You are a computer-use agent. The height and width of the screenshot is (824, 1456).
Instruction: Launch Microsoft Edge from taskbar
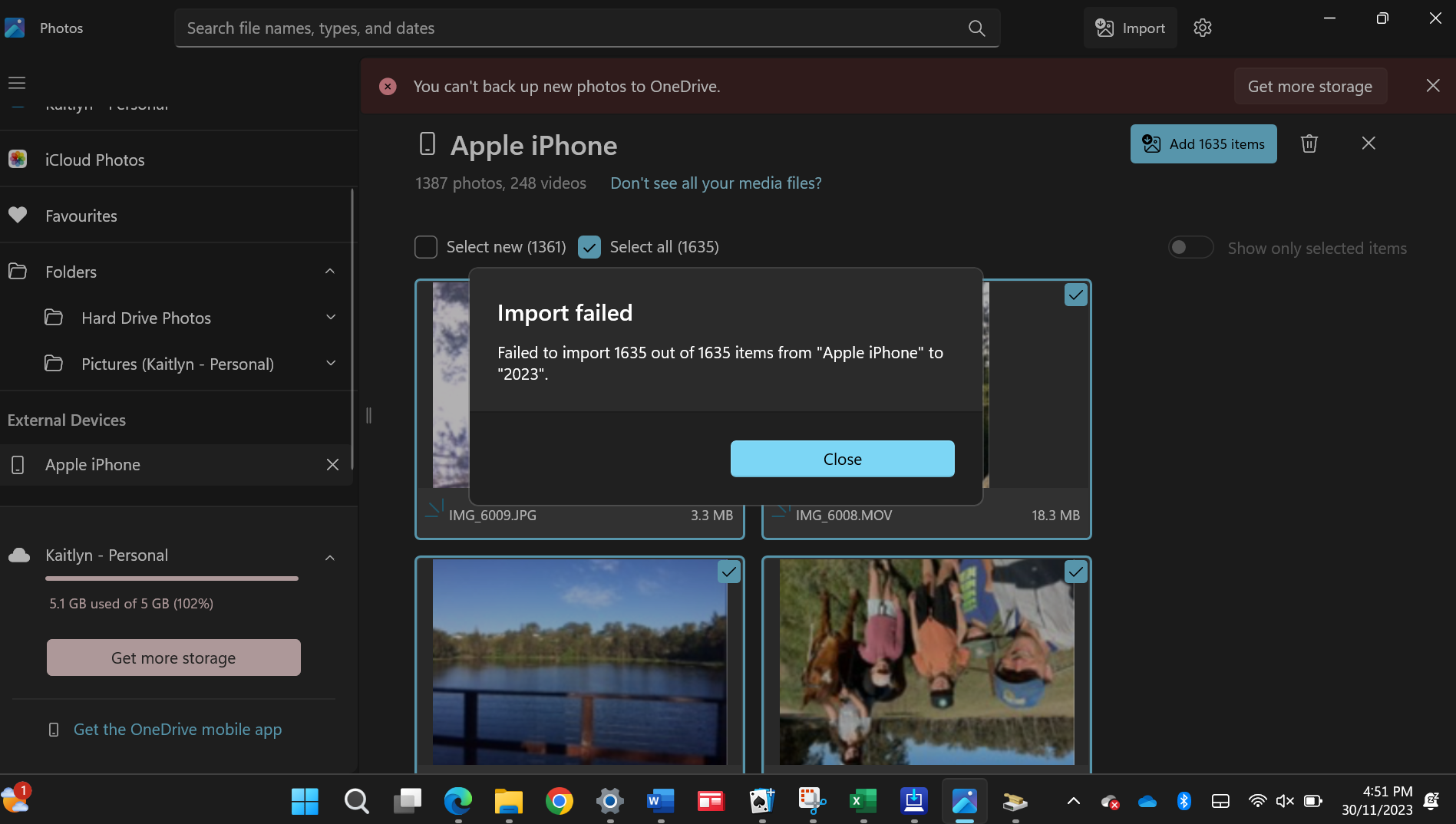[x=458, y=801]
